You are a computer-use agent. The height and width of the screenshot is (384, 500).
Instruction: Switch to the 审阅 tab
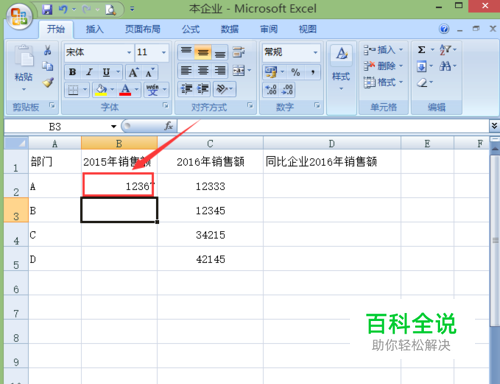[x=269, y=29]
